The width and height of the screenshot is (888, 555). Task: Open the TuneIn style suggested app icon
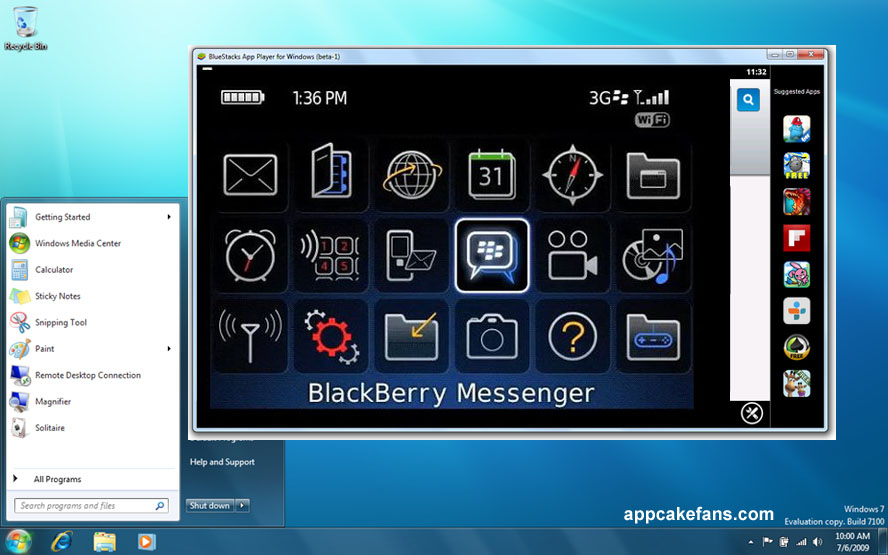(x=797, y=311)
